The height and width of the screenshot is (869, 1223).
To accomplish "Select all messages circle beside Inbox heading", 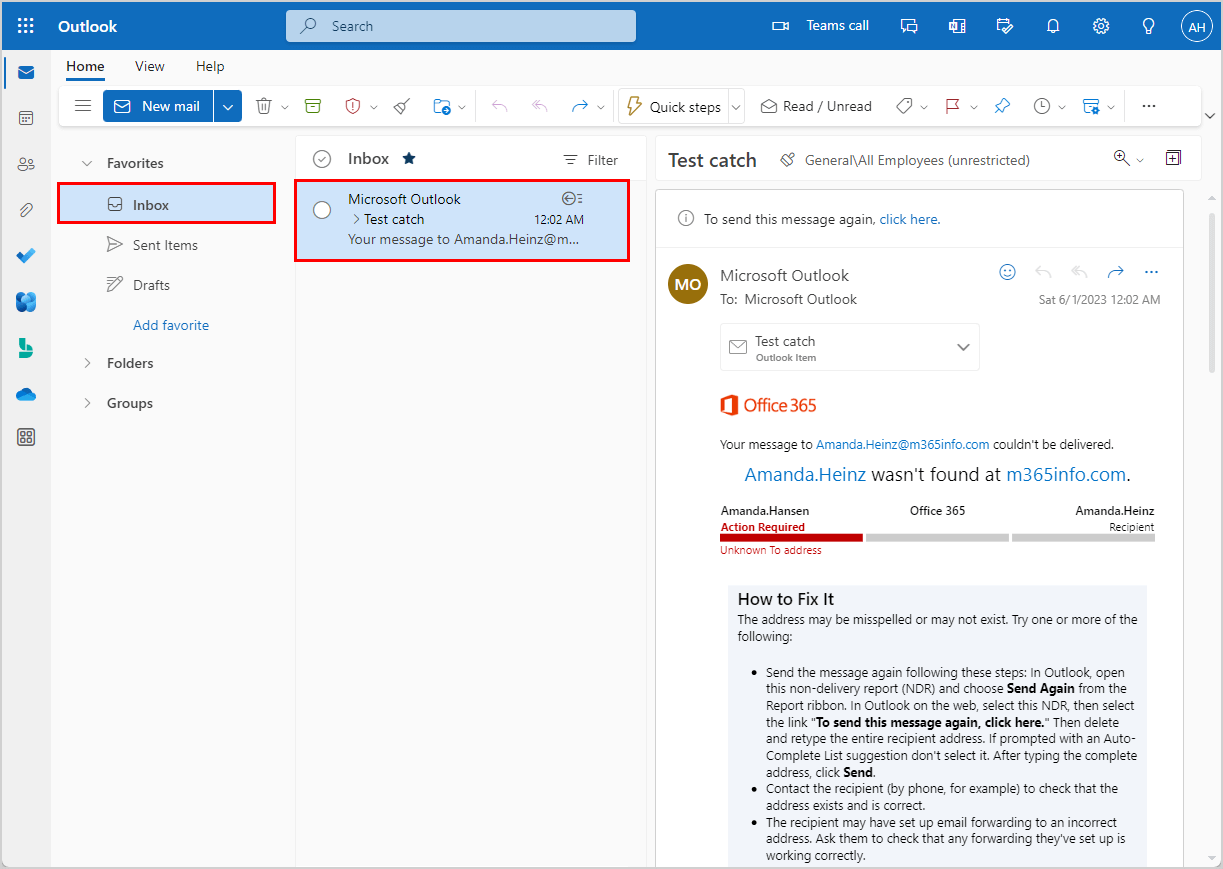I will point(322,159).
